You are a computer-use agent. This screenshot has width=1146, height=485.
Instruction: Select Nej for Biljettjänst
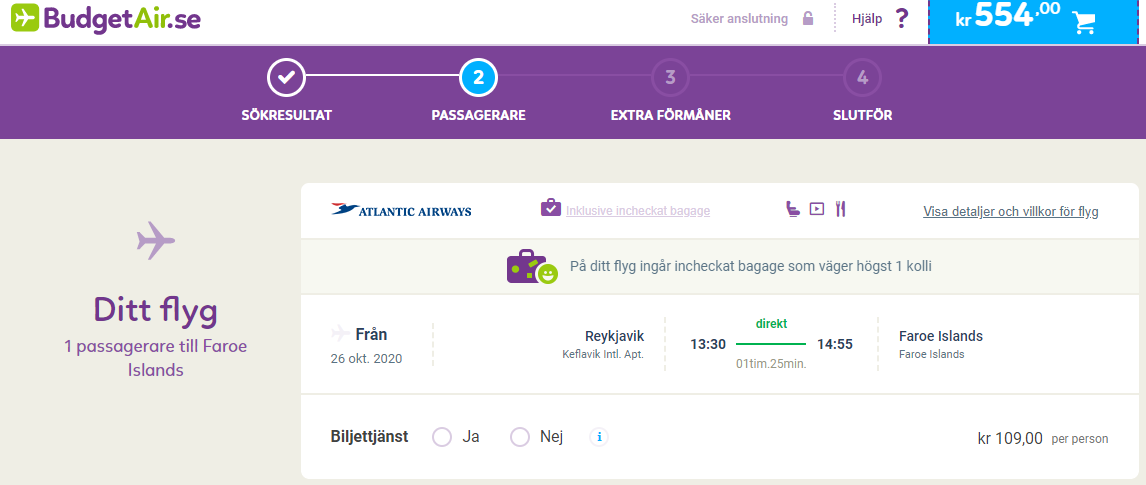(520, 438)
